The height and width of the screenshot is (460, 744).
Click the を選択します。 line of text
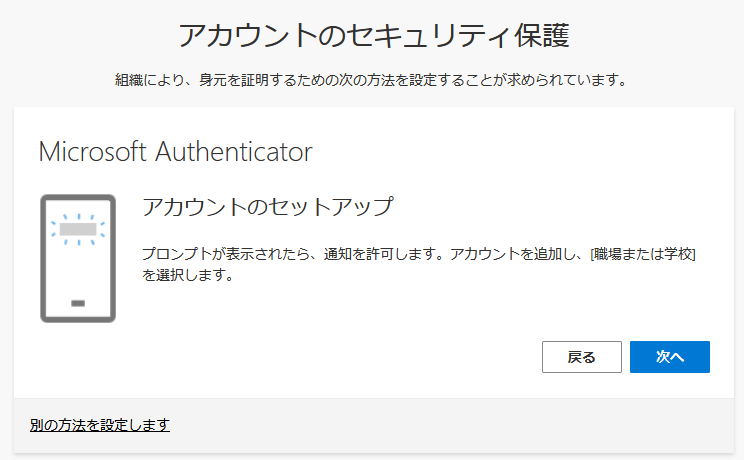187,275
